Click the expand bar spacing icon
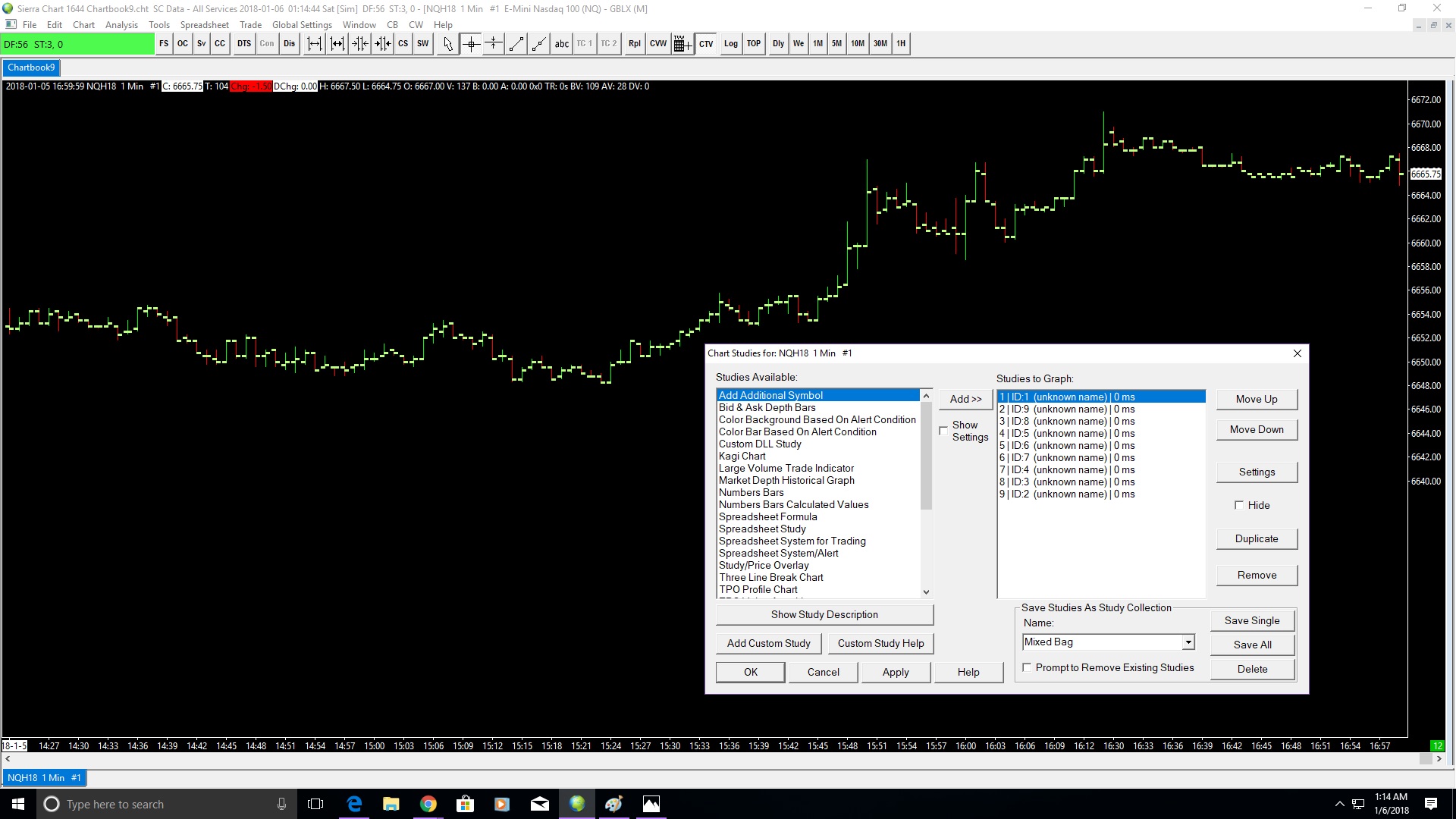 (315, 44)
